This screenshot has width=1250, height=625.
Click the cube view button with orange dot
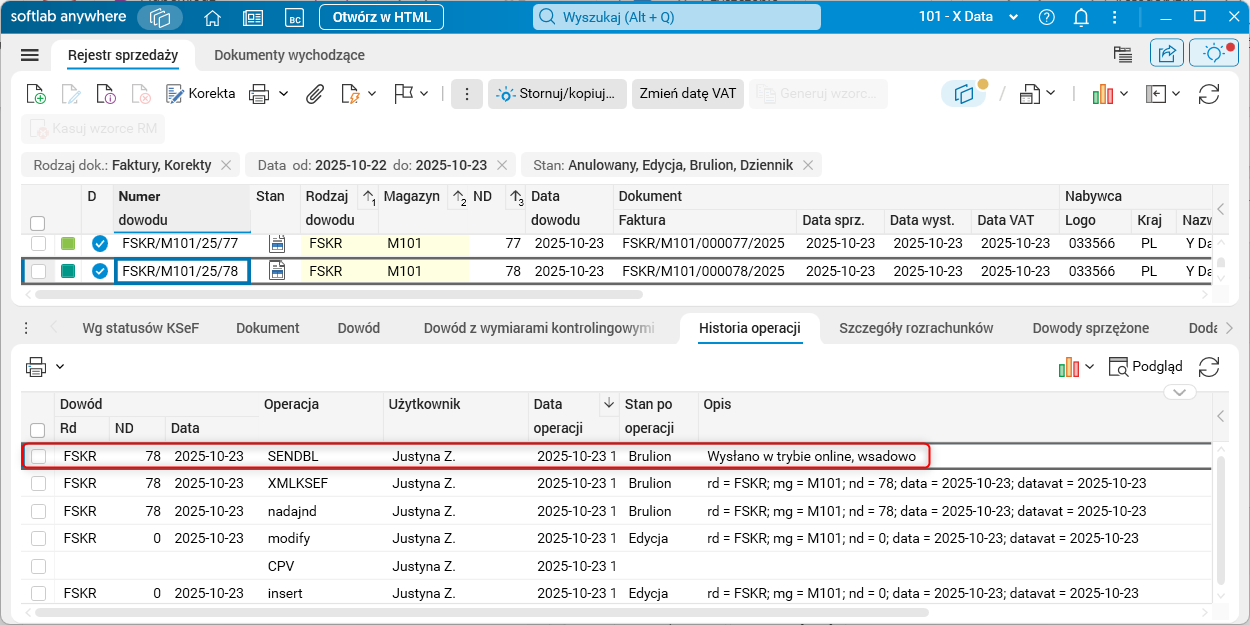point(964,94)
